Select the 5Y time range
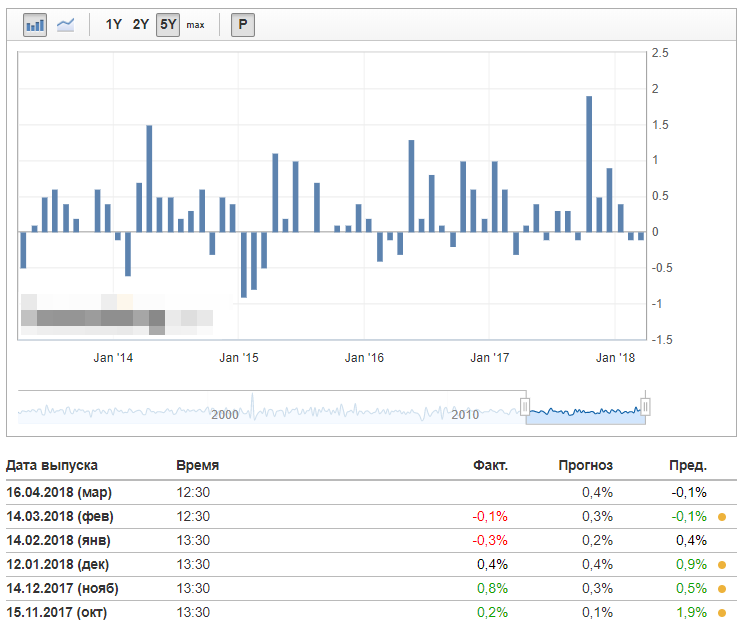 pyautogui.click(x=167, y=25)
